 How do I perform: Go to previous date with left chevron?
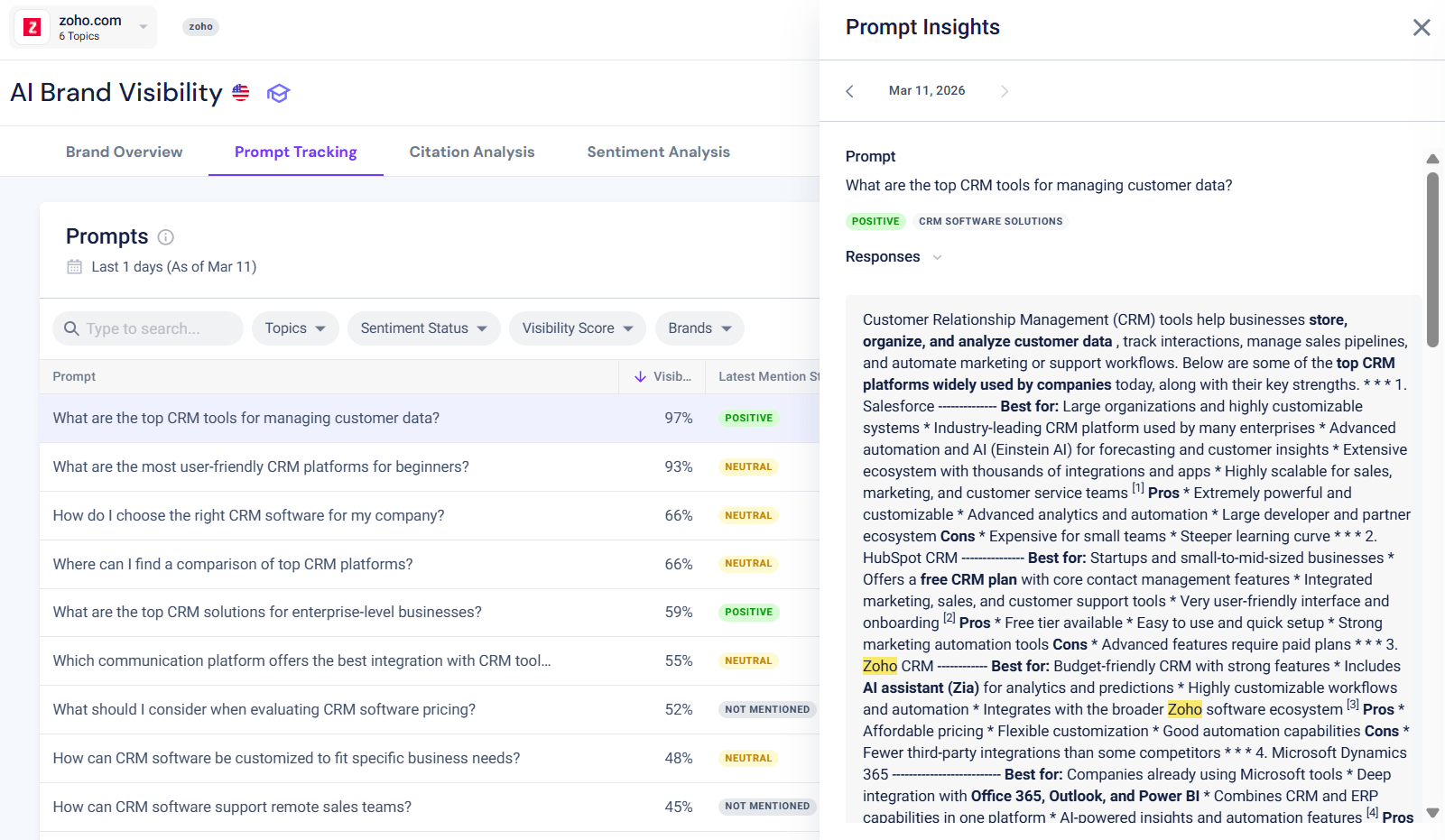[849, 91]
